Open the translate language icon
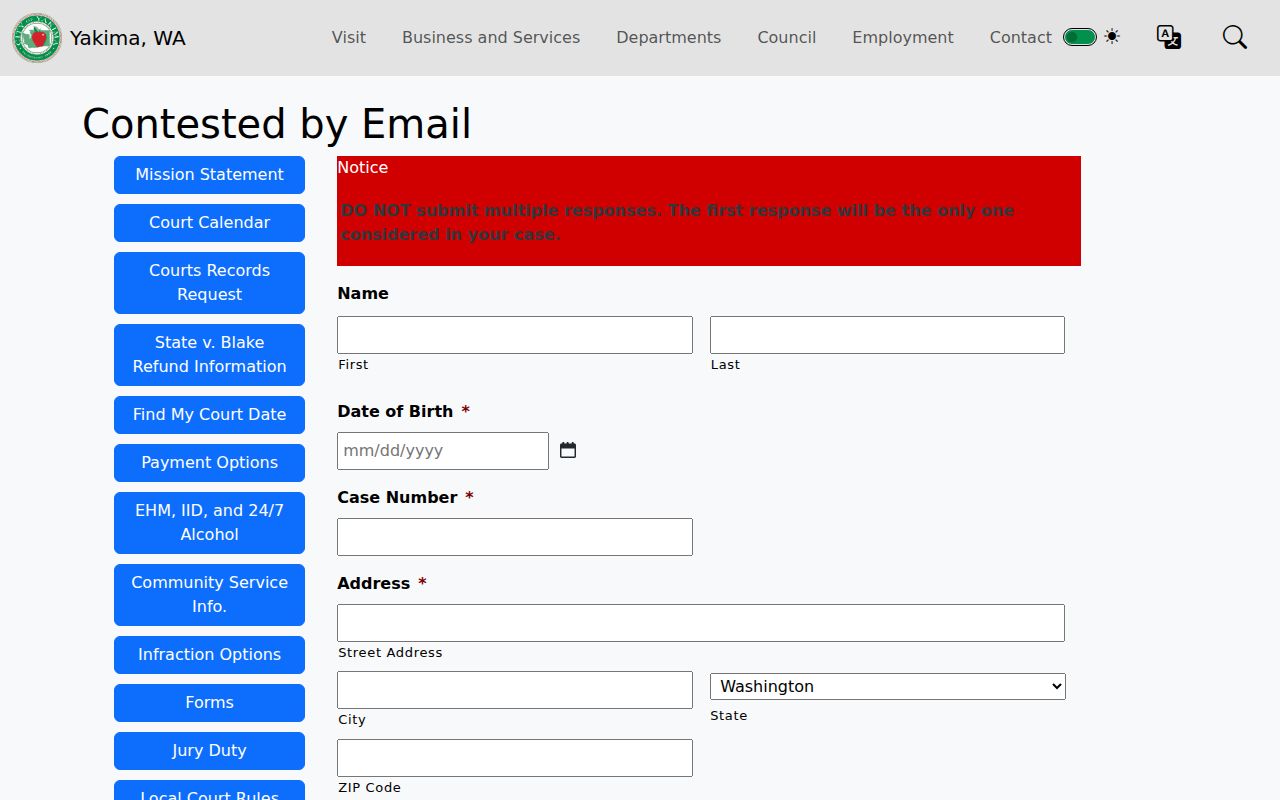This screenshot has width=1280, height=800. coord(1169,37)
